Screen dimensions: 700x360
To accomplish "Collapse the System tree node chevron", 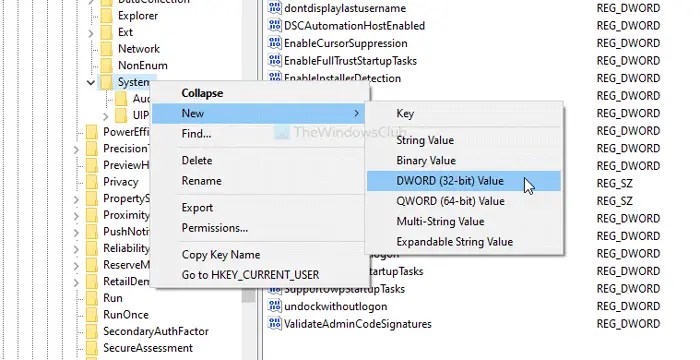I will point(91,82).
